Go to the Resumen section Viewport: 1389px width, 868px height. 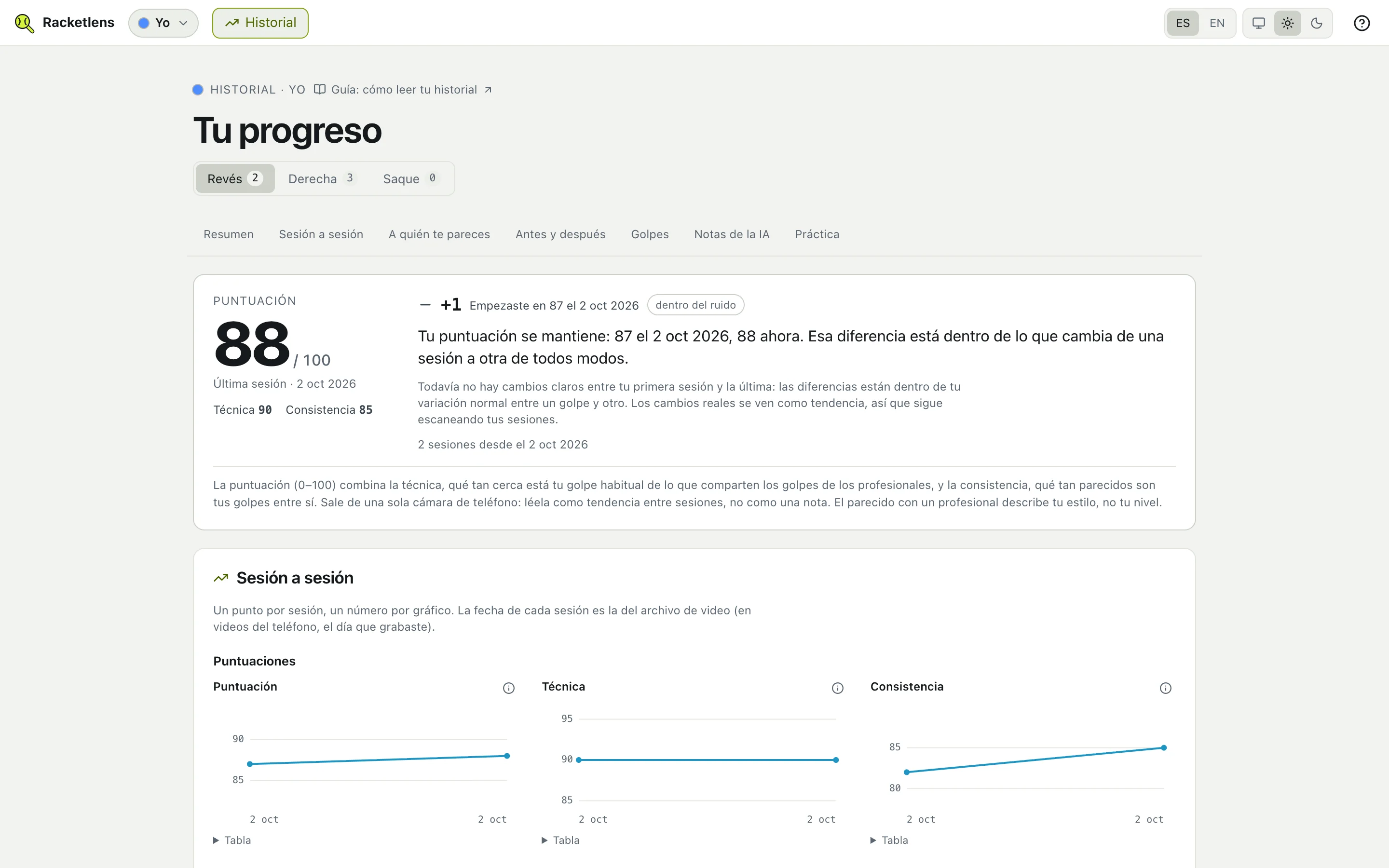(229, 234)
